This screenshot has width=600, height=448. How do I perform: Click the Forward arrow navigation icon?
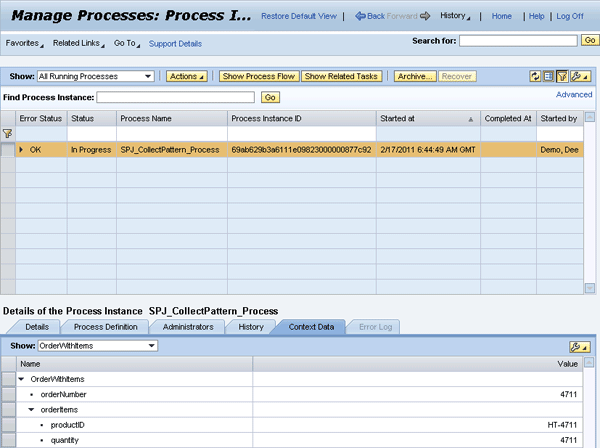point(425,17)
